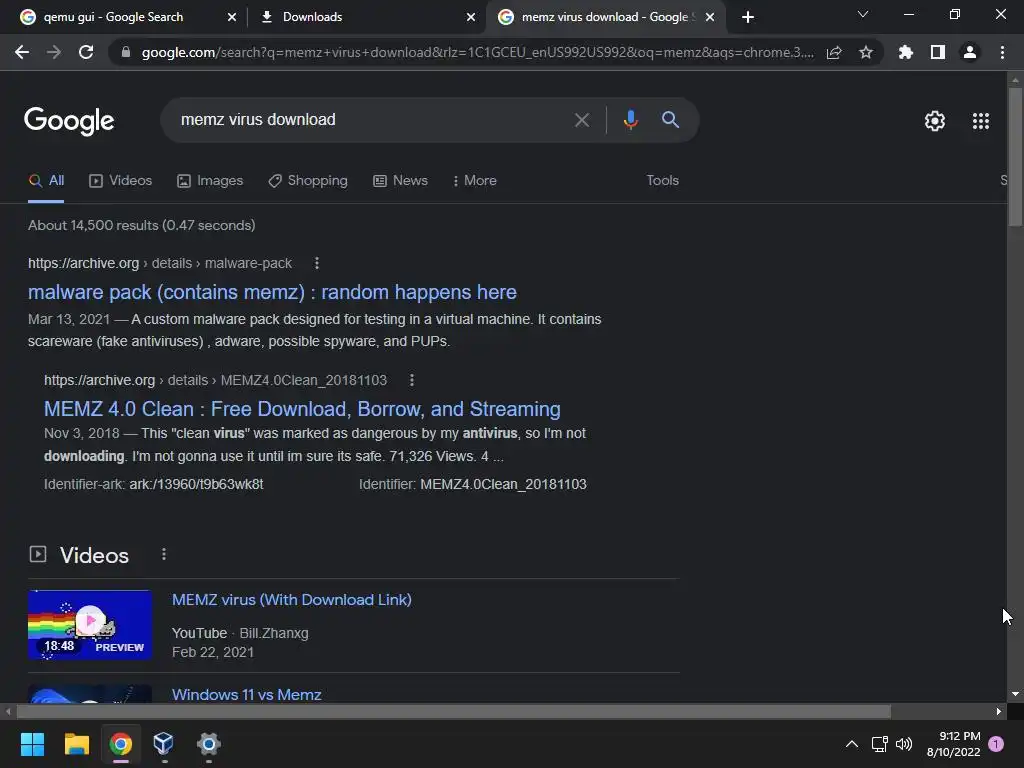Open volume control in system tray
This screenshot has height=768, width=1024.
[x=904, y=744]
